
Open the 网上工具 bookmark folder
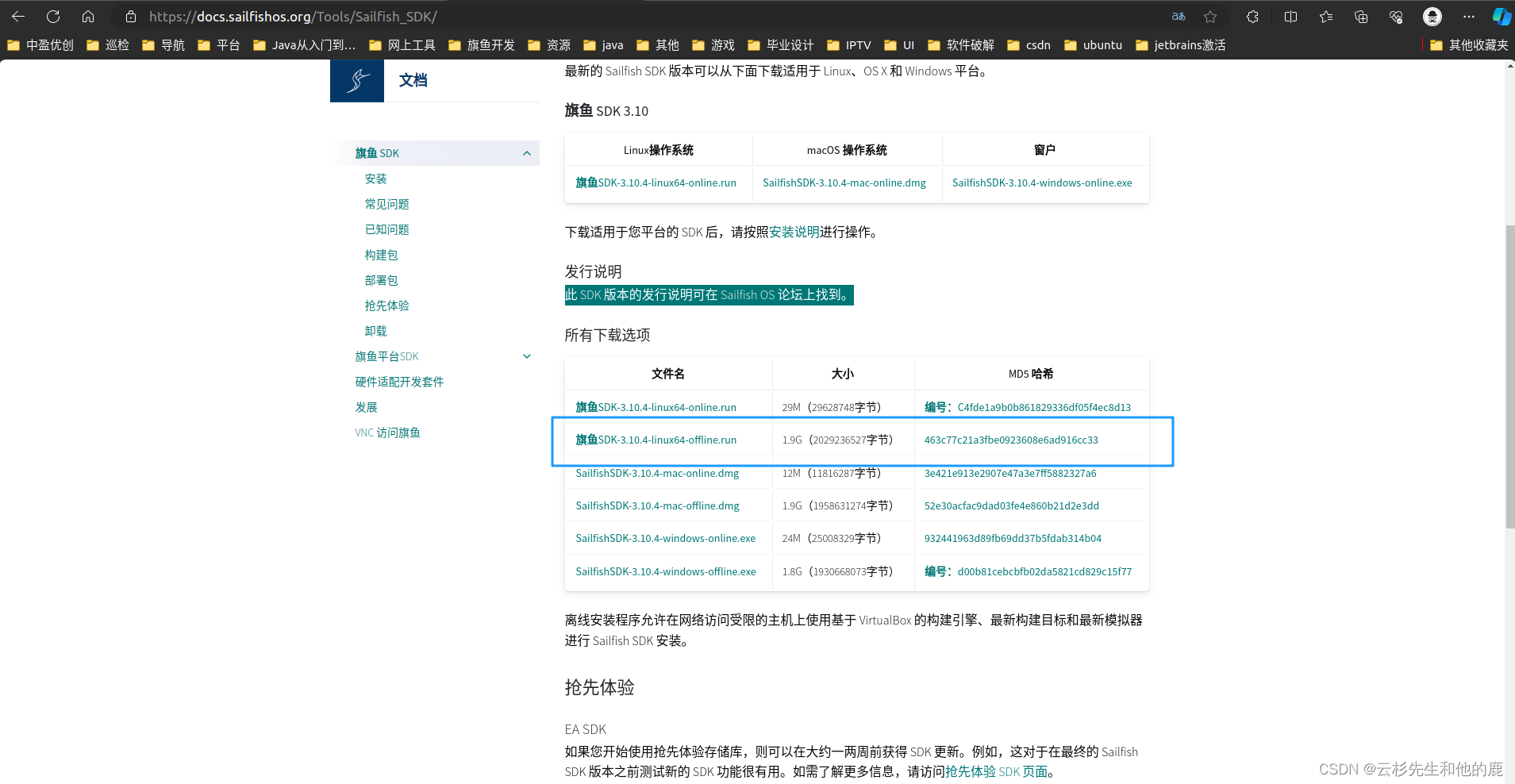click(x=402, y=45)
